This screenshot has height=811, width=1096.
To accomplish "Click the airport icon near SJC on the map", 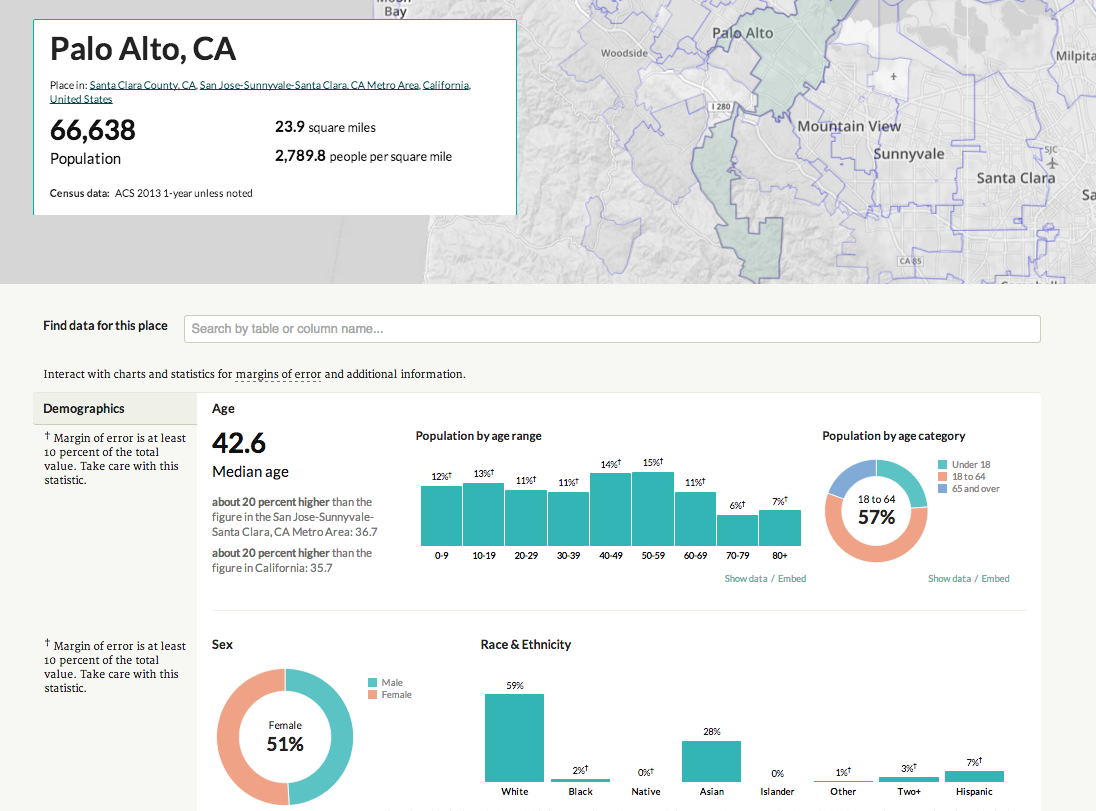I will tap(1052, 164).
